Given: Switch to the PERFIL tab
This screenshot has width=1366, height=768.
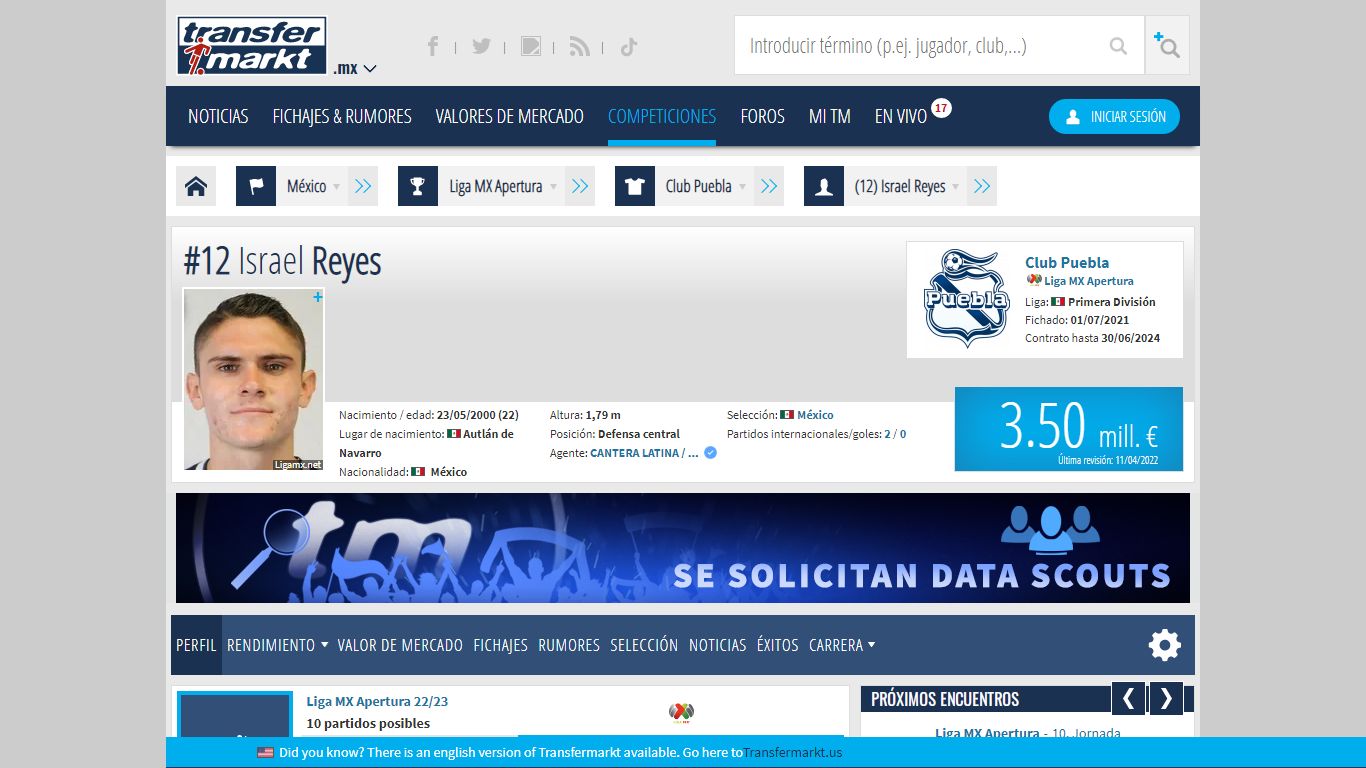Looking at the screenshot, I should 196,645.
